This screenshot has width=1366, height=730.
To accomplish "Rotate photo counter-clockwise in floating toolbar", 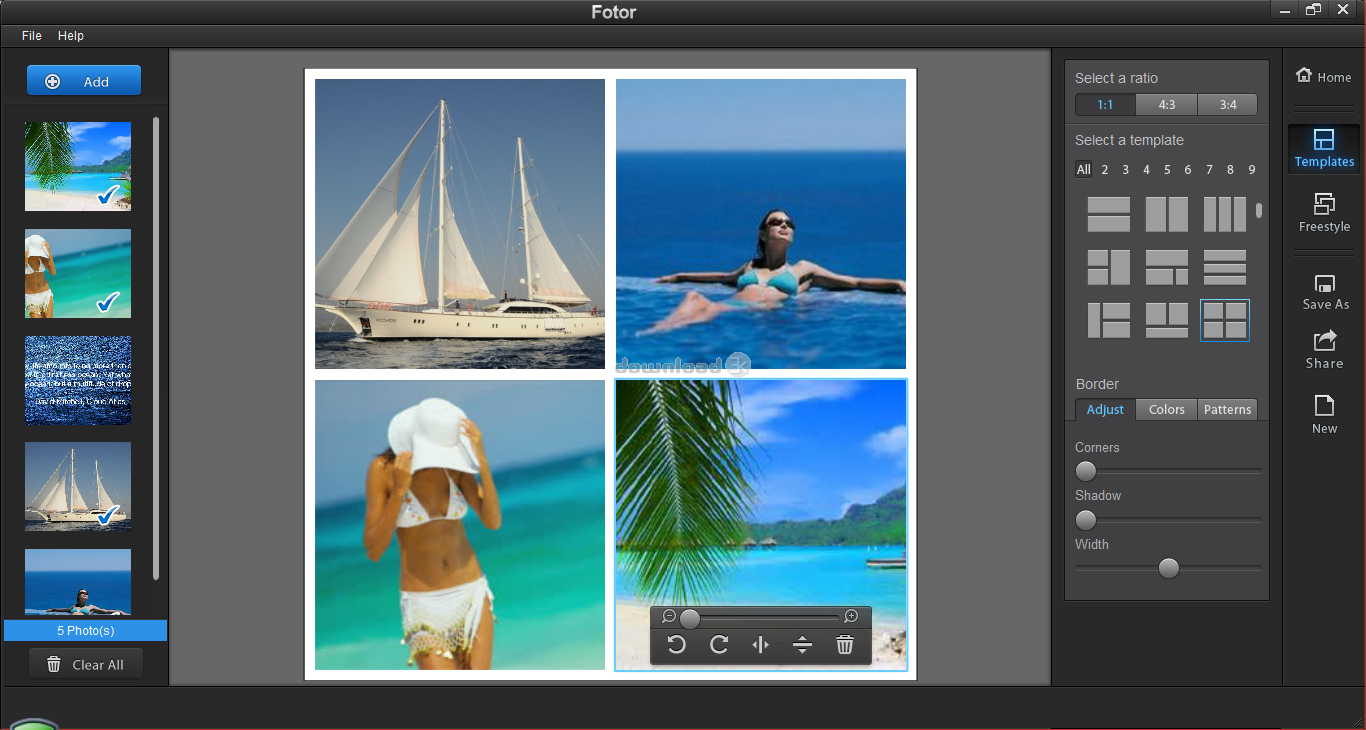I will (677, 645).
